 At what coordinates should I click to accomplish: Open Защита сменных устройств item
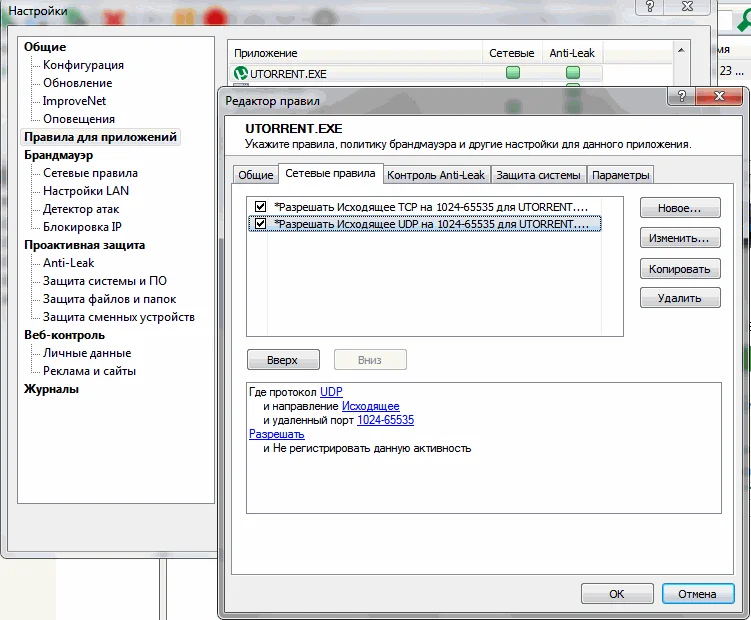(119, 317)
